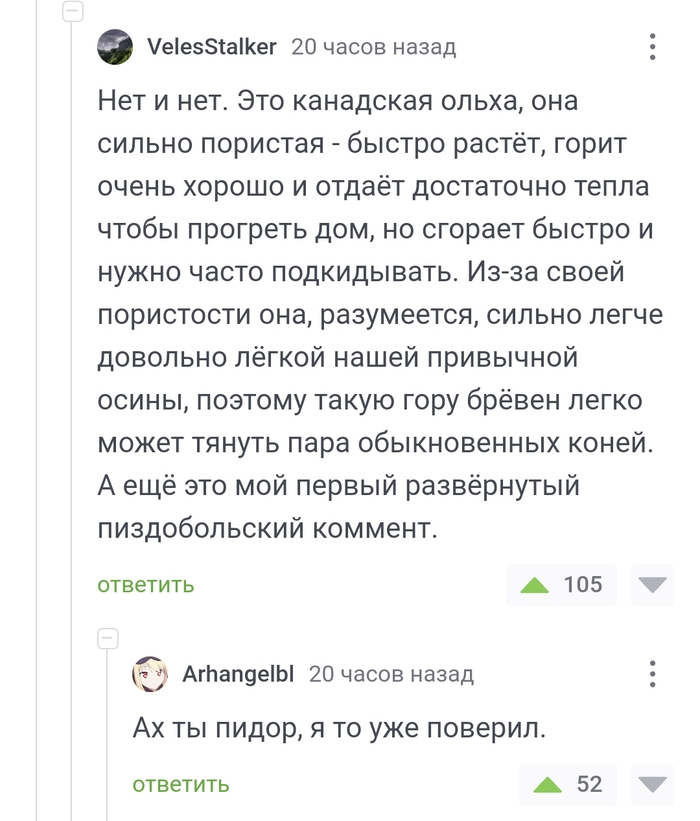Screen dimensions: 700x821
Task: Open VelesStalker's avatar profile picture
Action: (115, 47)
